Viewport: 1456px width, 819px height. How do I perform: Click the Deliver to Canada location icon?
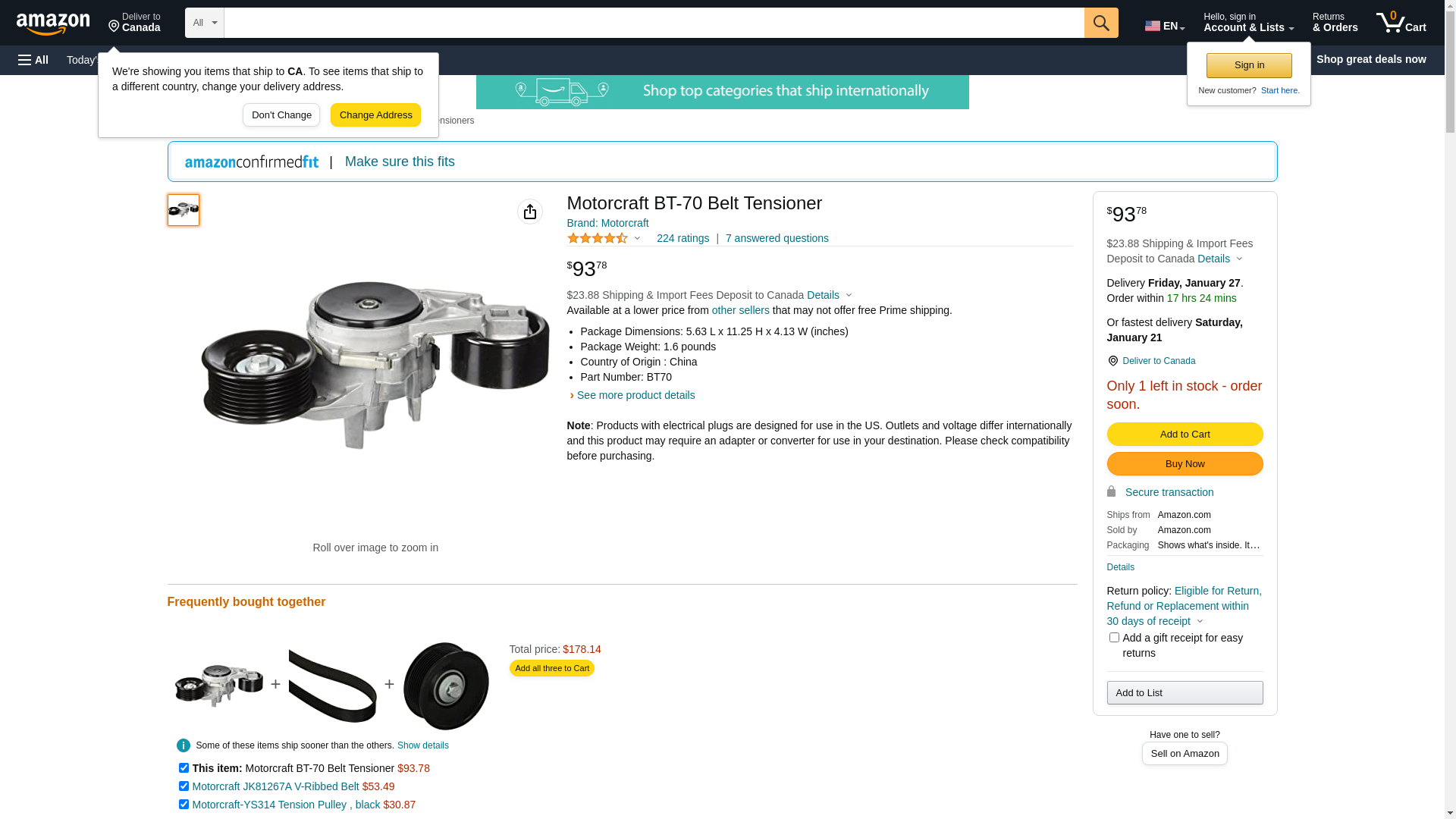point(1113,361)
